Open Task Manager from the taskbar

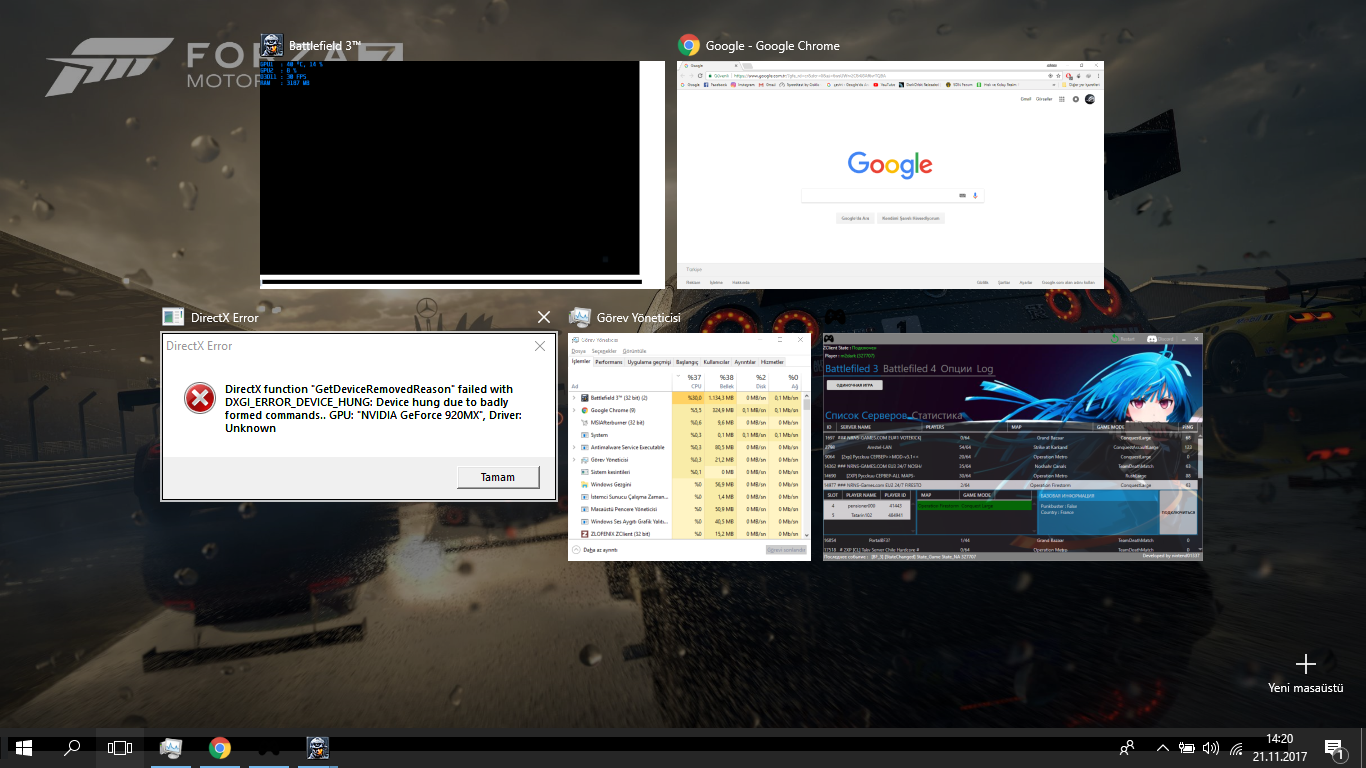(170, 747)
